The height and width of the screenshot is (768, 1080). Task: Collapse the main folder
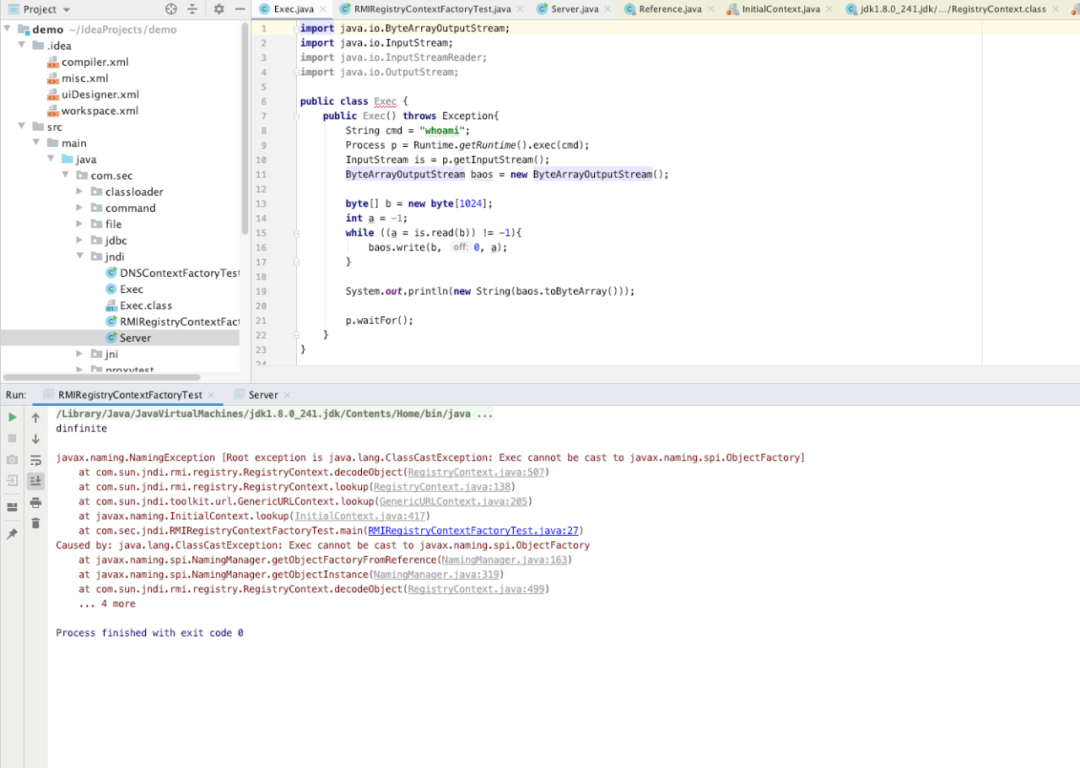click(37, 143)
